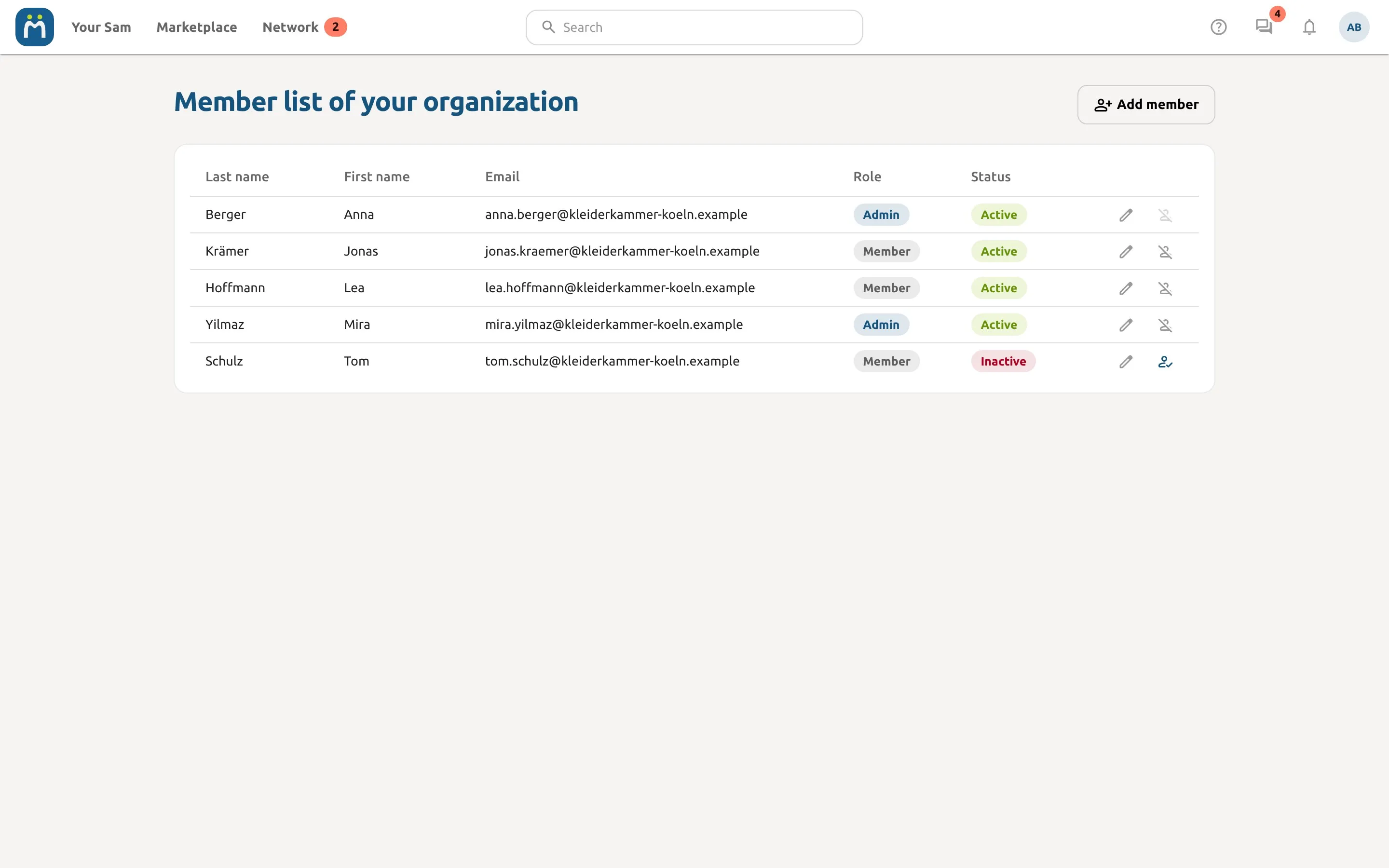1389x868 pixels.
Task: Select email anna.berger@kleiderkammer-koeln.example
Action: [x=616, y=215]
